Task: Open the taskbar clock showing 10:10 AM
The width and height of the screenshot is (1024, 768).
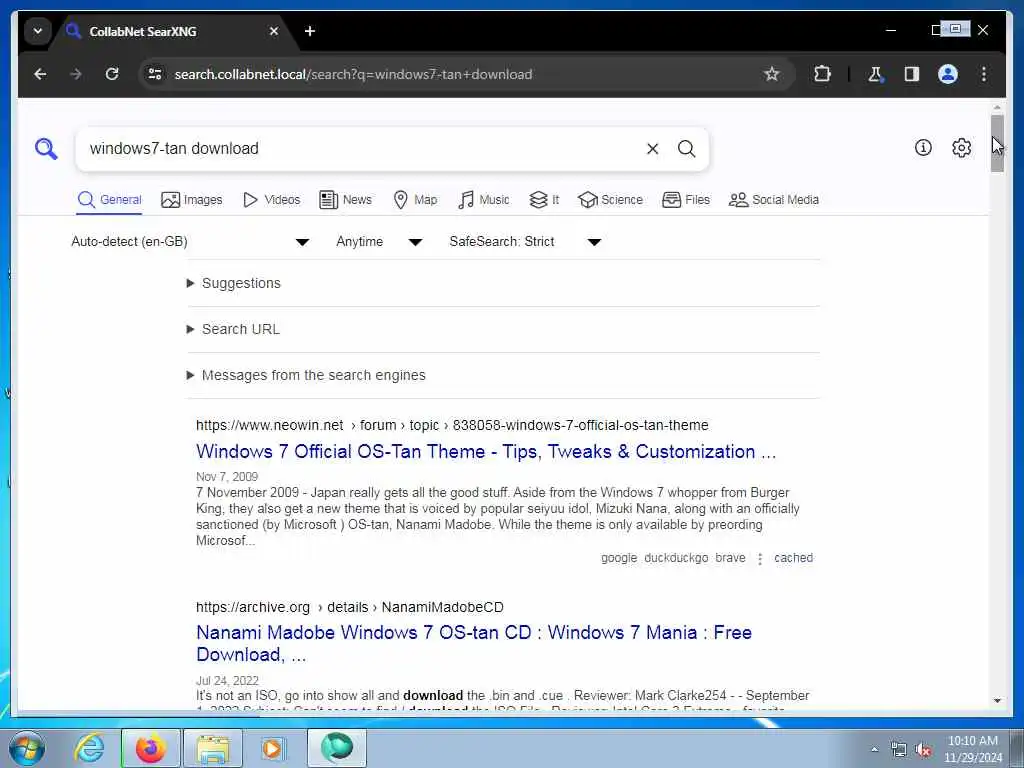Action: pyautogui.click(x=972, y=749)
